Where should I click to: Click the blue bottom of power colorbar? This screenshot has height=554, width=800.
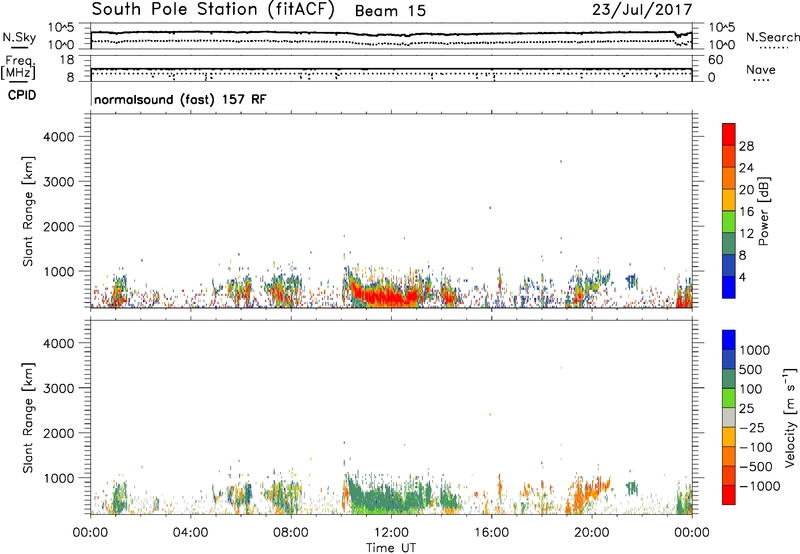pyautogui.click(x=729, y=287)
